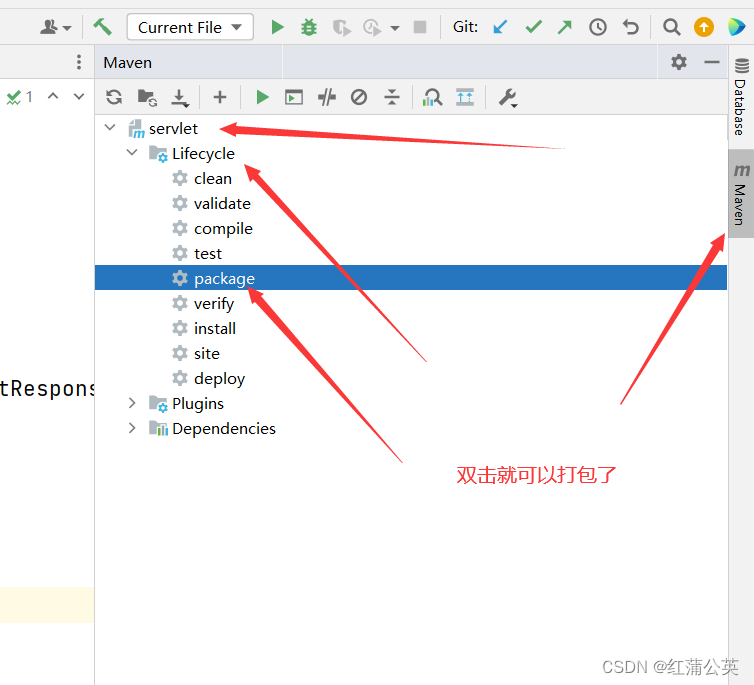Toggle offline mode icon
Image resolution: width=754 pixels, height=685 pixels.
coord(327,98)
